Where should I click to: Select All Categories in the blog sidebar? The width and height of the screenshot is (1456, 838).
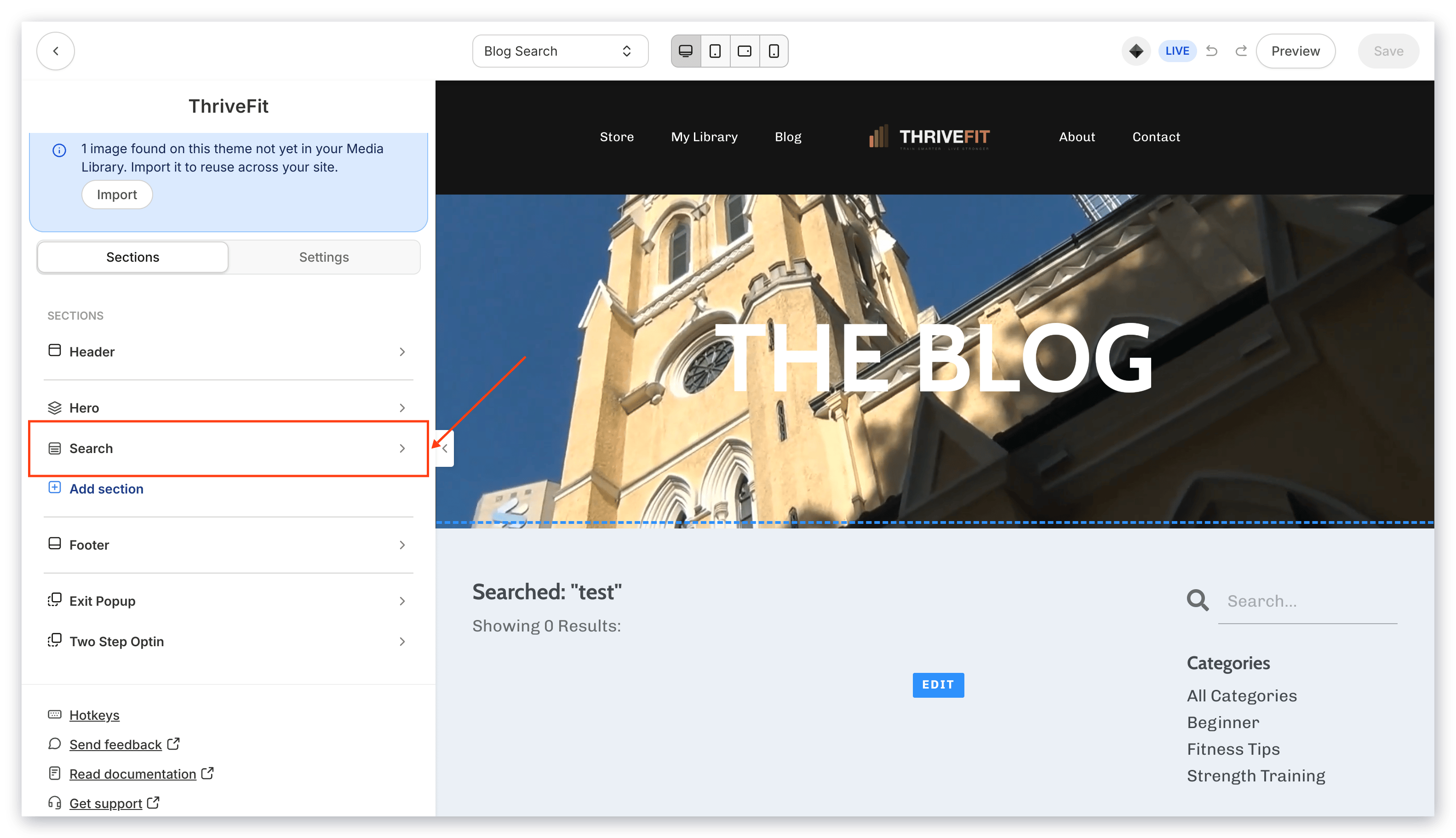[x=1241, y=695]
